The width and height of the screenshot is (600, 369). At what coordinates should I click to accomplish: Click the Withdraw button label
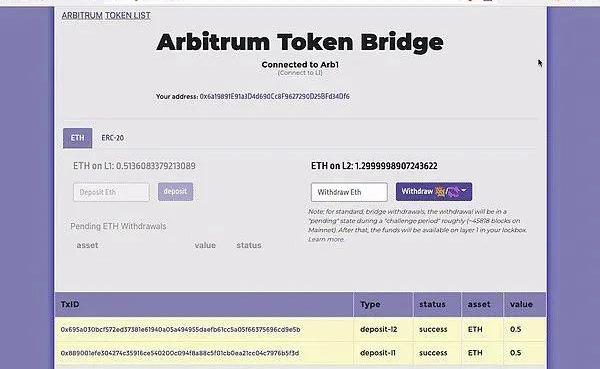tap(417, 191)
